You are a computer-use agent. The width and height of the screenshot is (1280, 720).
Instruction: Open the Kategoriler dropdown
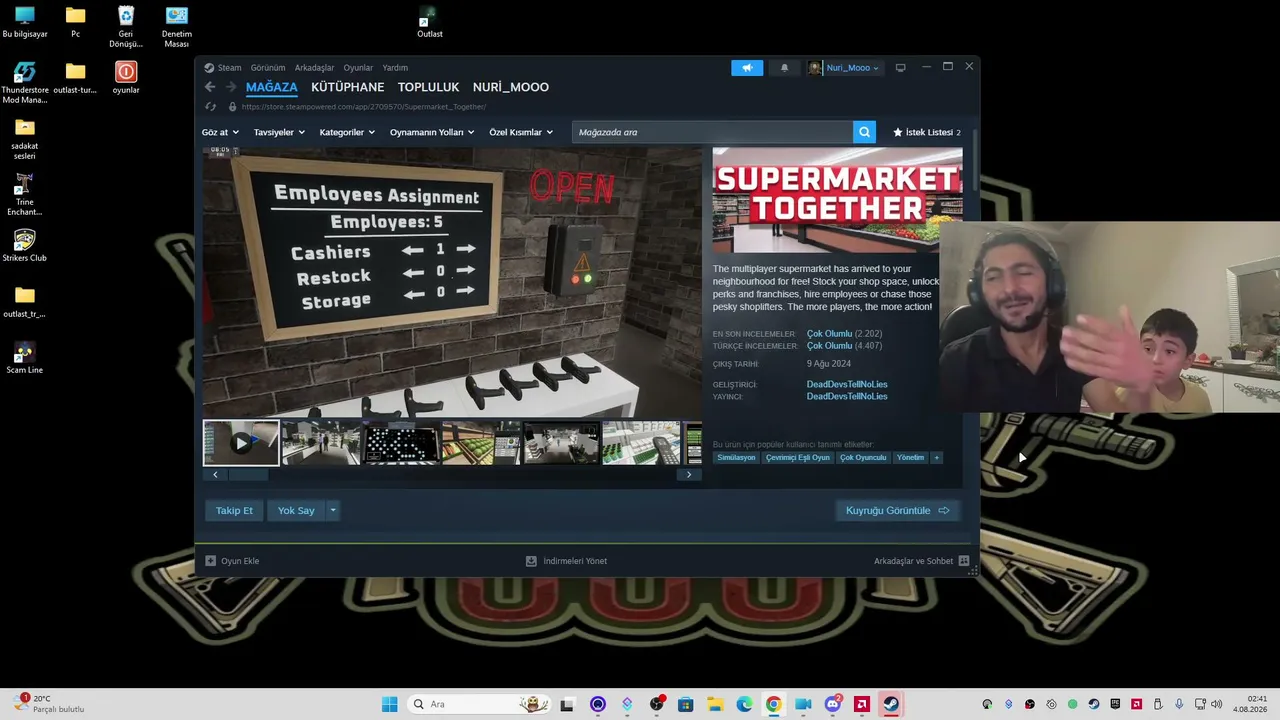click(x=347, y=132)
